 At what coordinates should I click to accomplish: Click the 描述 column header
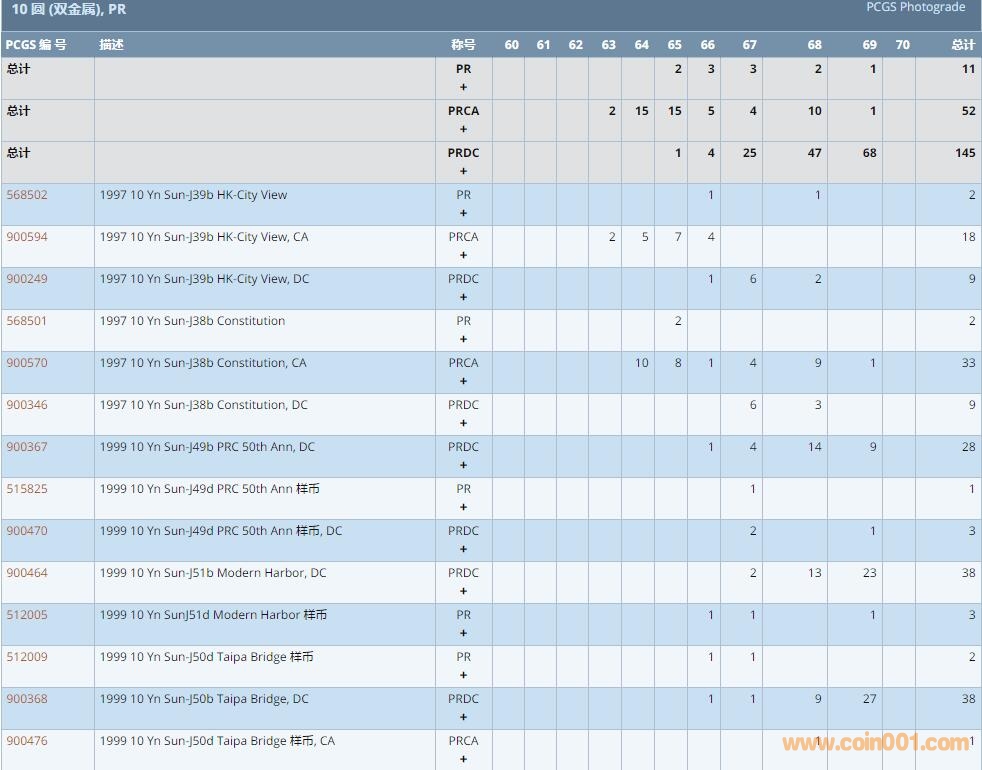pos(112,45)
